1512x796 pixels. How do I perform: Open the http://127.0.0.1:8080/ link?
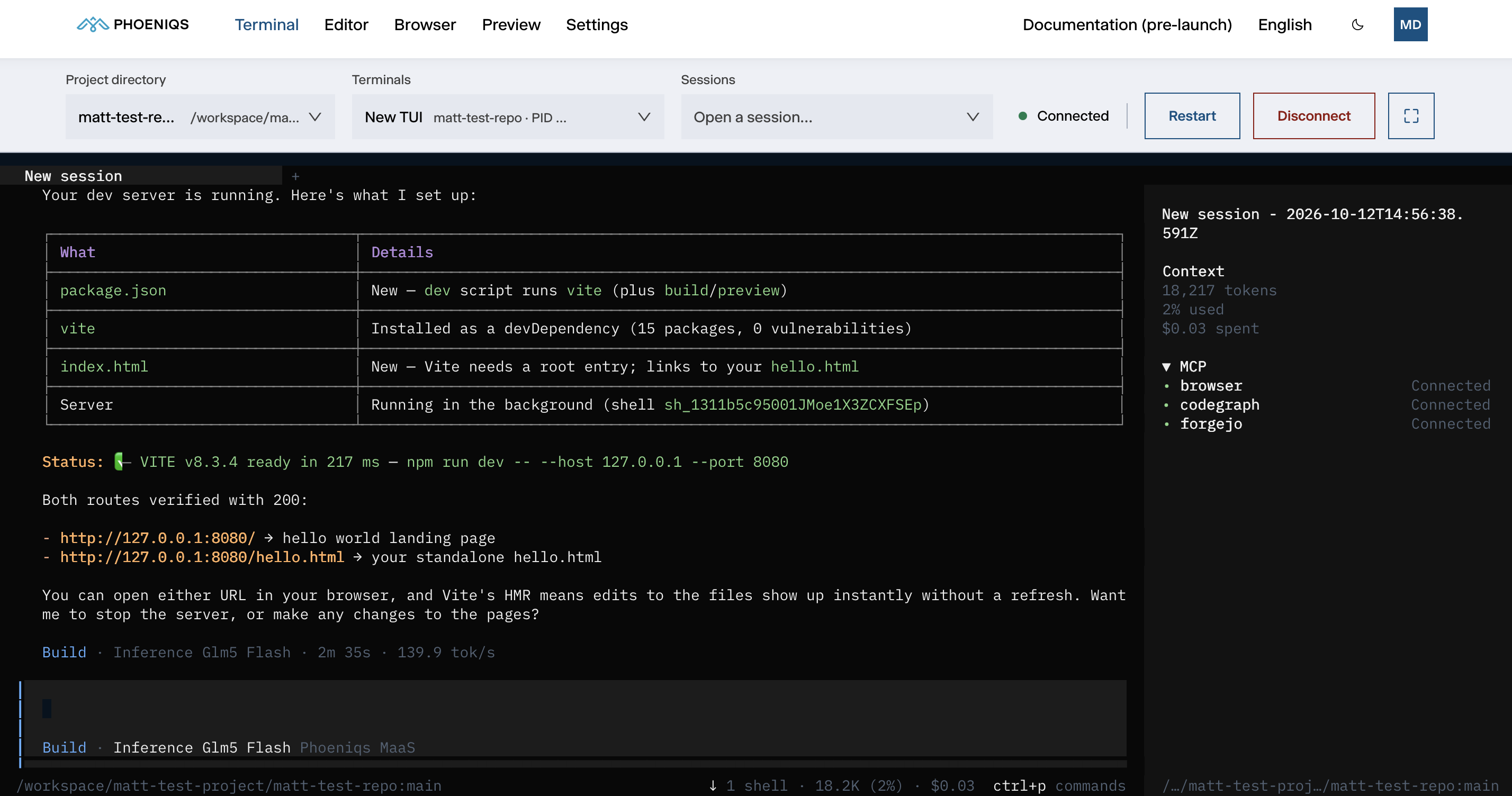point(157,538)
